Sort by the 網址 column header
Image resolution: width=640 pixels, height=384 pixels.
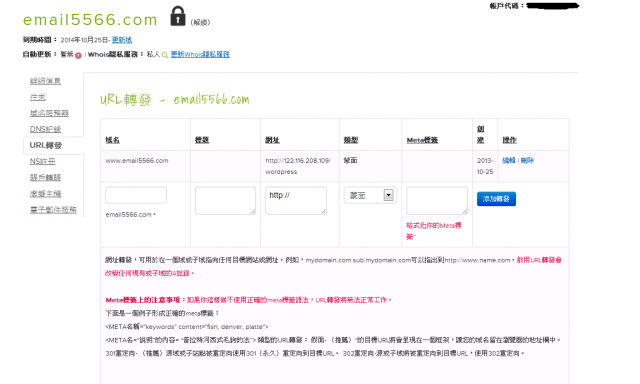click(272, 140)
